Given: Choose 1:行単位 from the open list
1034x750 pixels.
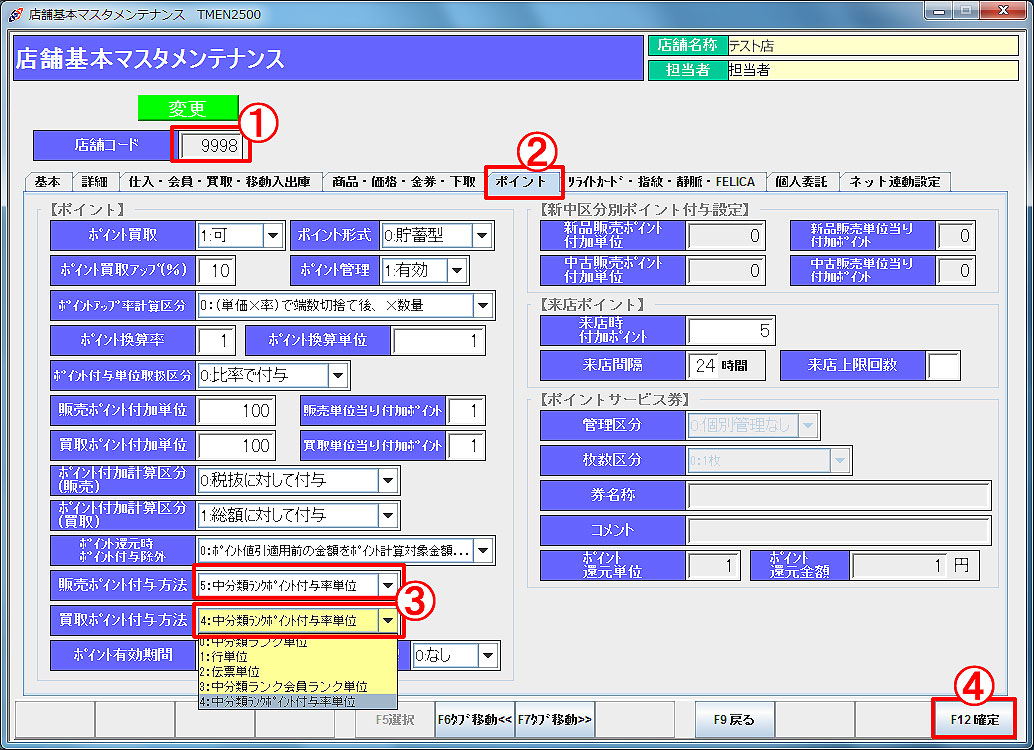Looking at the screenshot, I should [x=298, y=657].
